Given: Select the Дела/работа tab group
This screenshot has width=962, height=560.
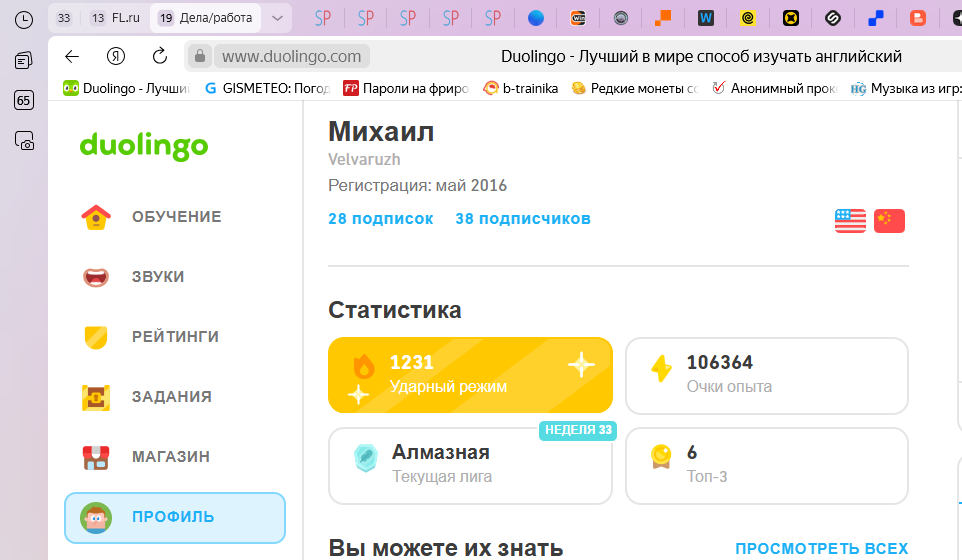Looking at the screenshot, I should click(206, 18).
